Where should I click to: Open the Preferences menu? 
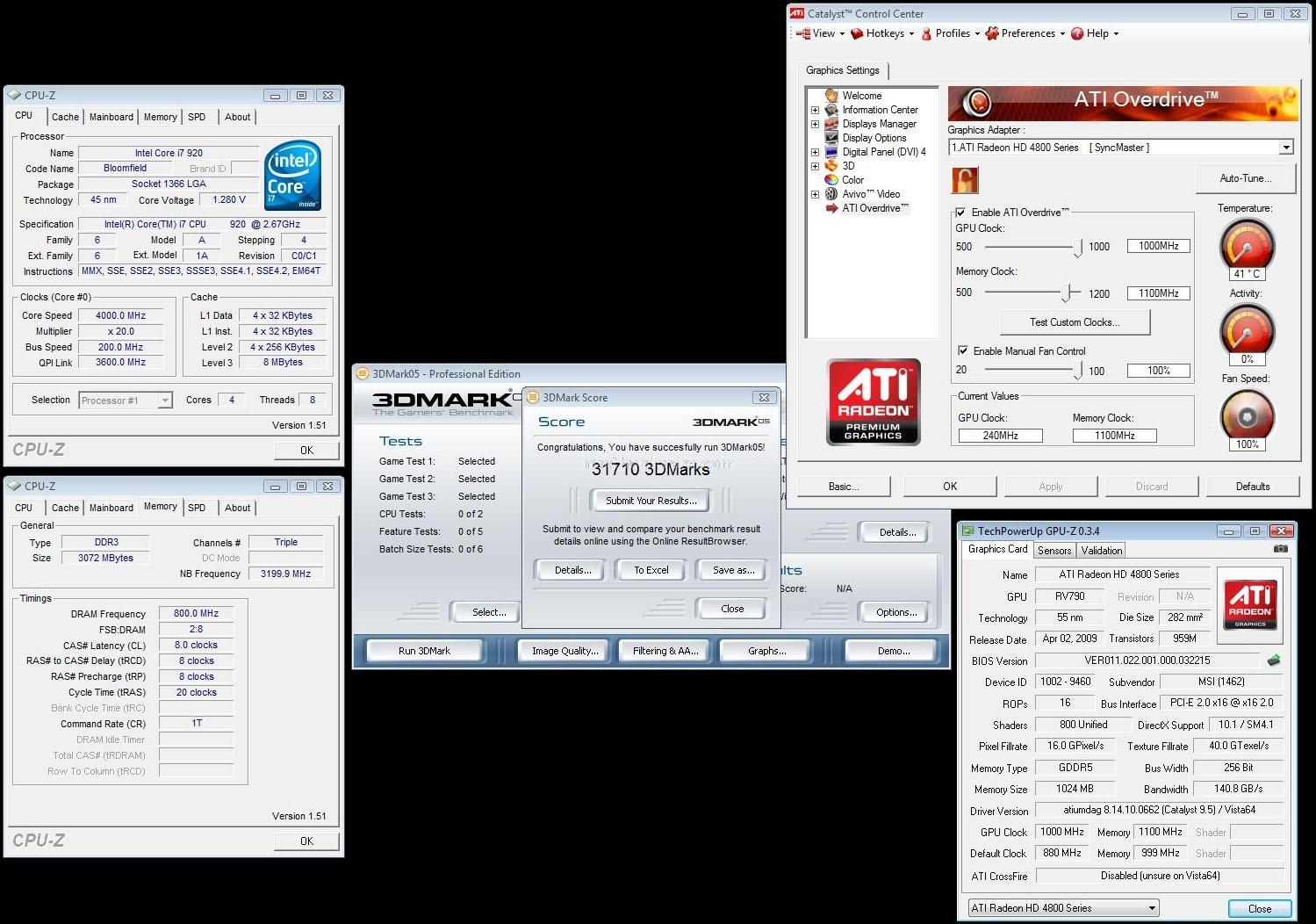[1025, 33]
